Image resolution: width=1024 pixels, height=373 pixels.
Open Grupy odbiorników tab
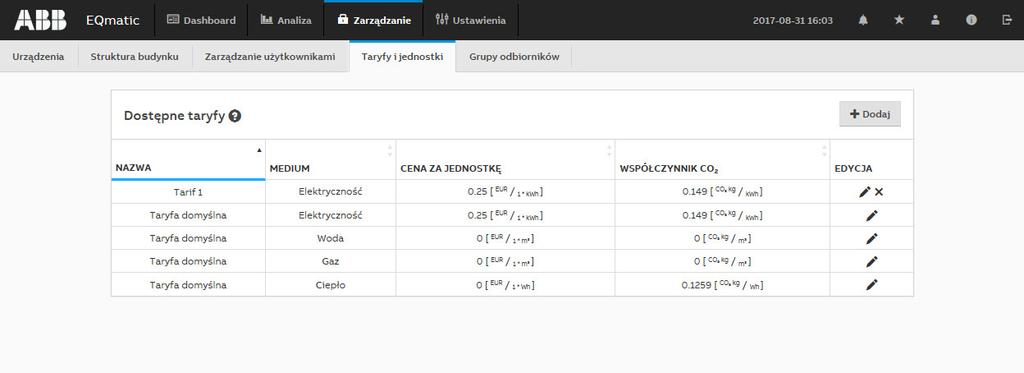[514, 57]
